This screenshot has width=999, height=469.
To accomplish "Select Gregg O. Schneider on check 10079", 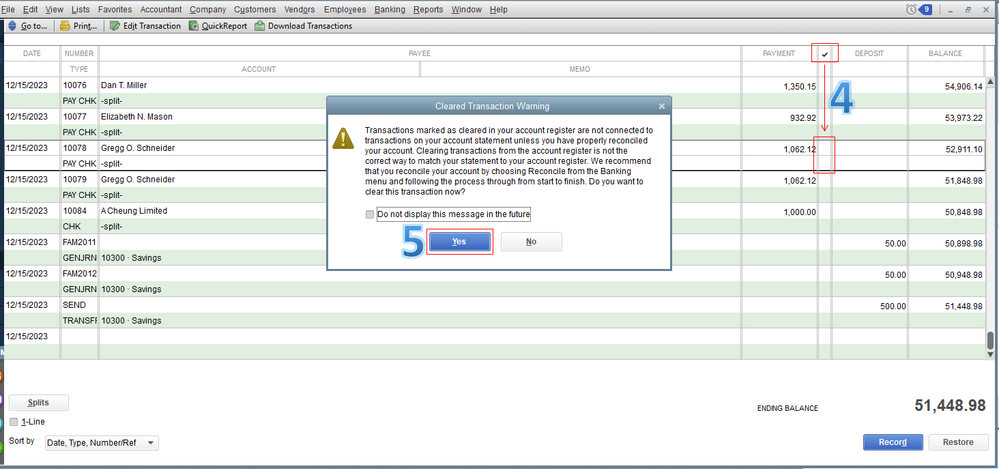I will tap(138, 180).
